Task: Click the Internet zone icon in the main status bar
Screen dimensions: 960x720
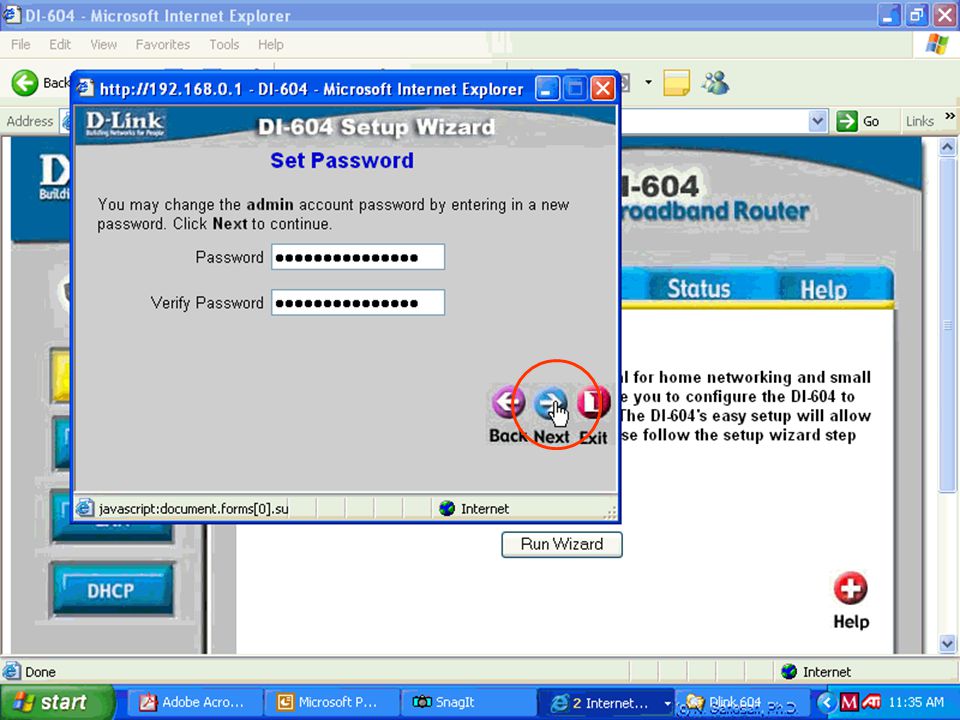Action: (789, 672)
